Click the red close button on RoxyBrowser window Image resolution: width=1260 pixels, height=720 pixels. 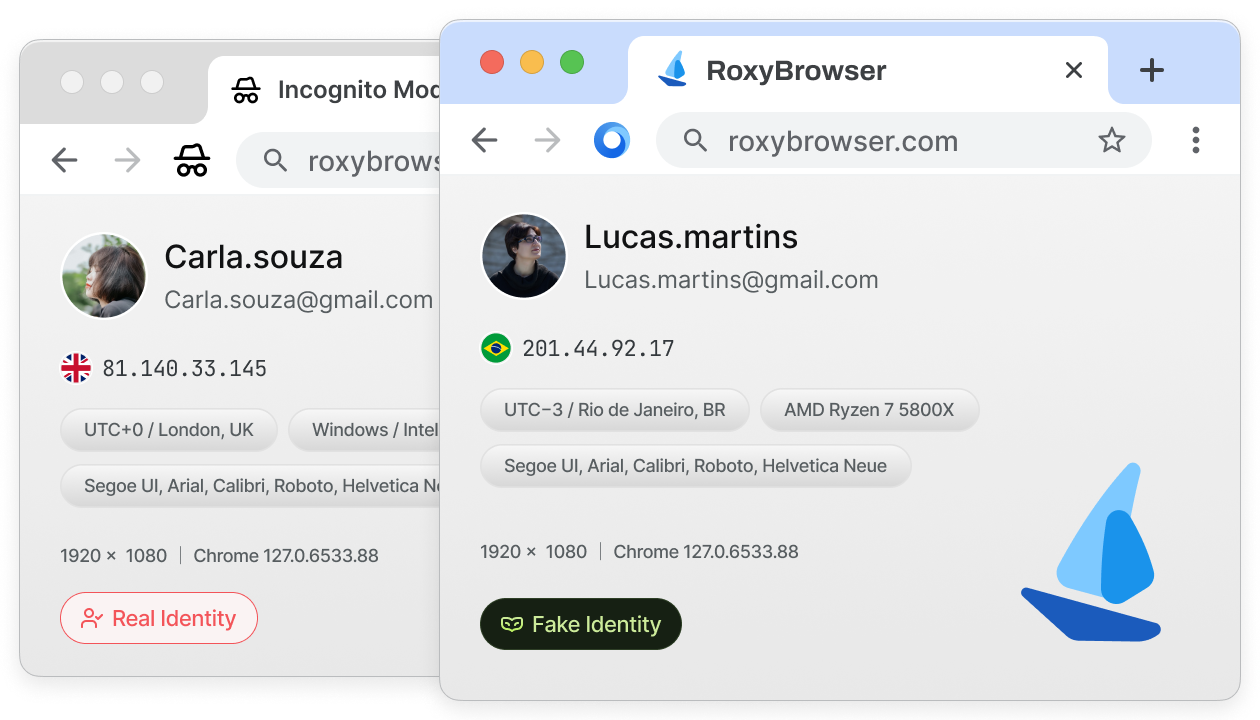coord(492,62)
